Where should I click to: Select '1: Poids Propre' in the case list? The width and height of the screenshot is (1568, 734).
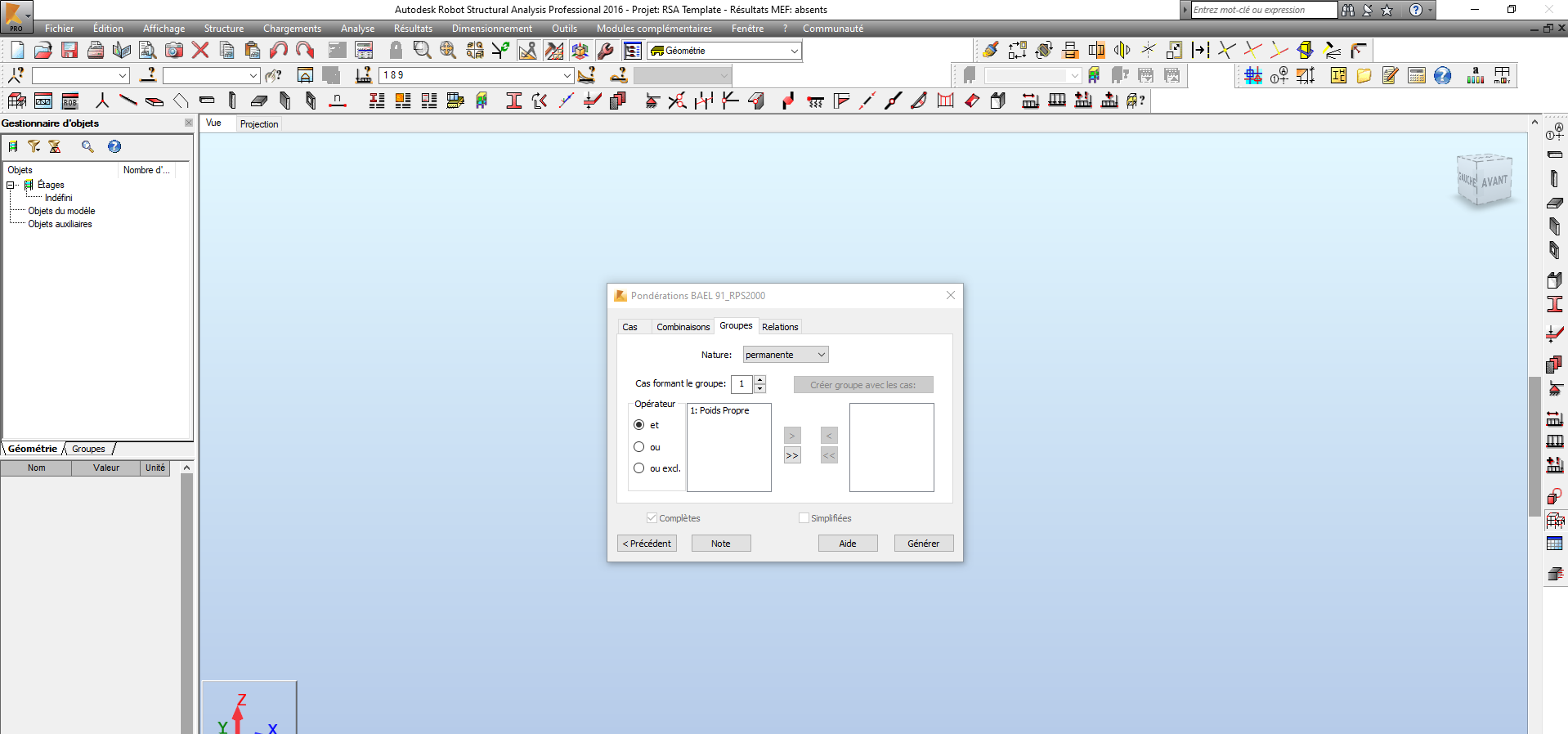[x=719, y=410]
